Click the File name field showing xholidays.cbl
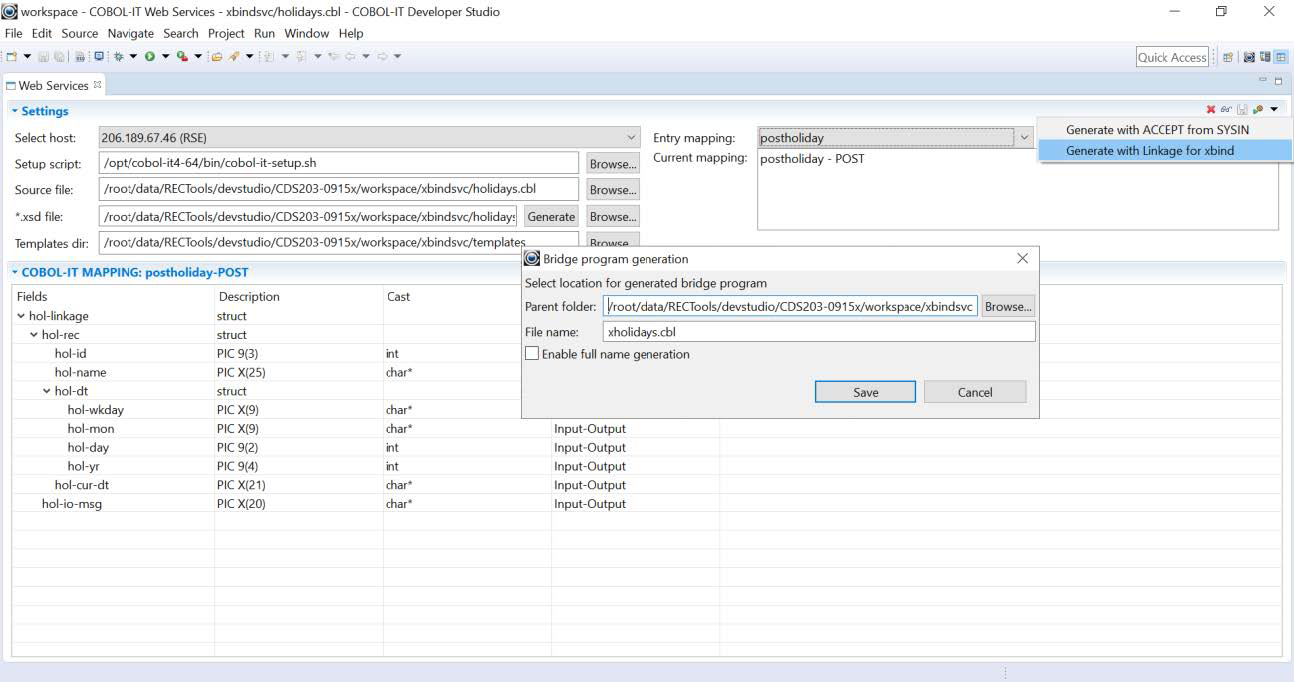This screenshot has width=1294, height=682. [820, 331]
